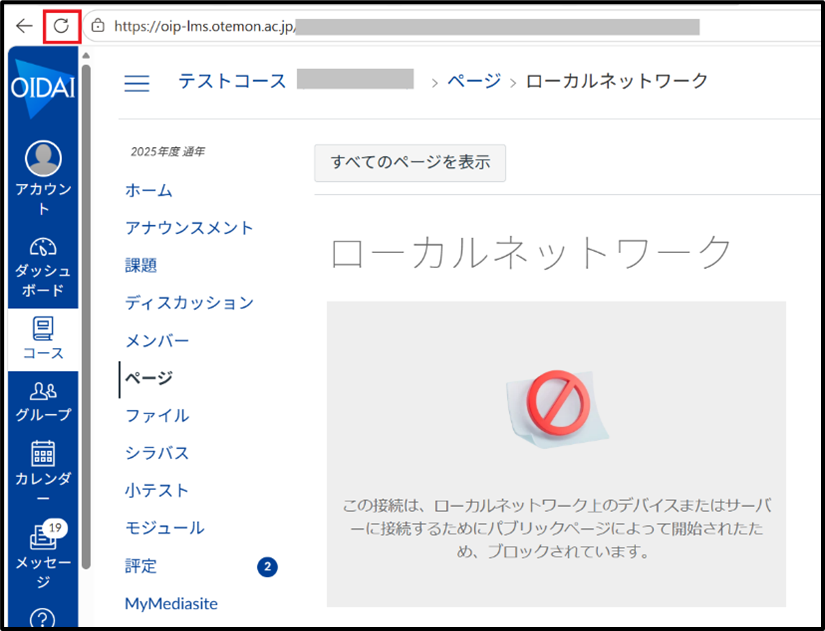Click すべてのページを表示 button

pos(410,163)
